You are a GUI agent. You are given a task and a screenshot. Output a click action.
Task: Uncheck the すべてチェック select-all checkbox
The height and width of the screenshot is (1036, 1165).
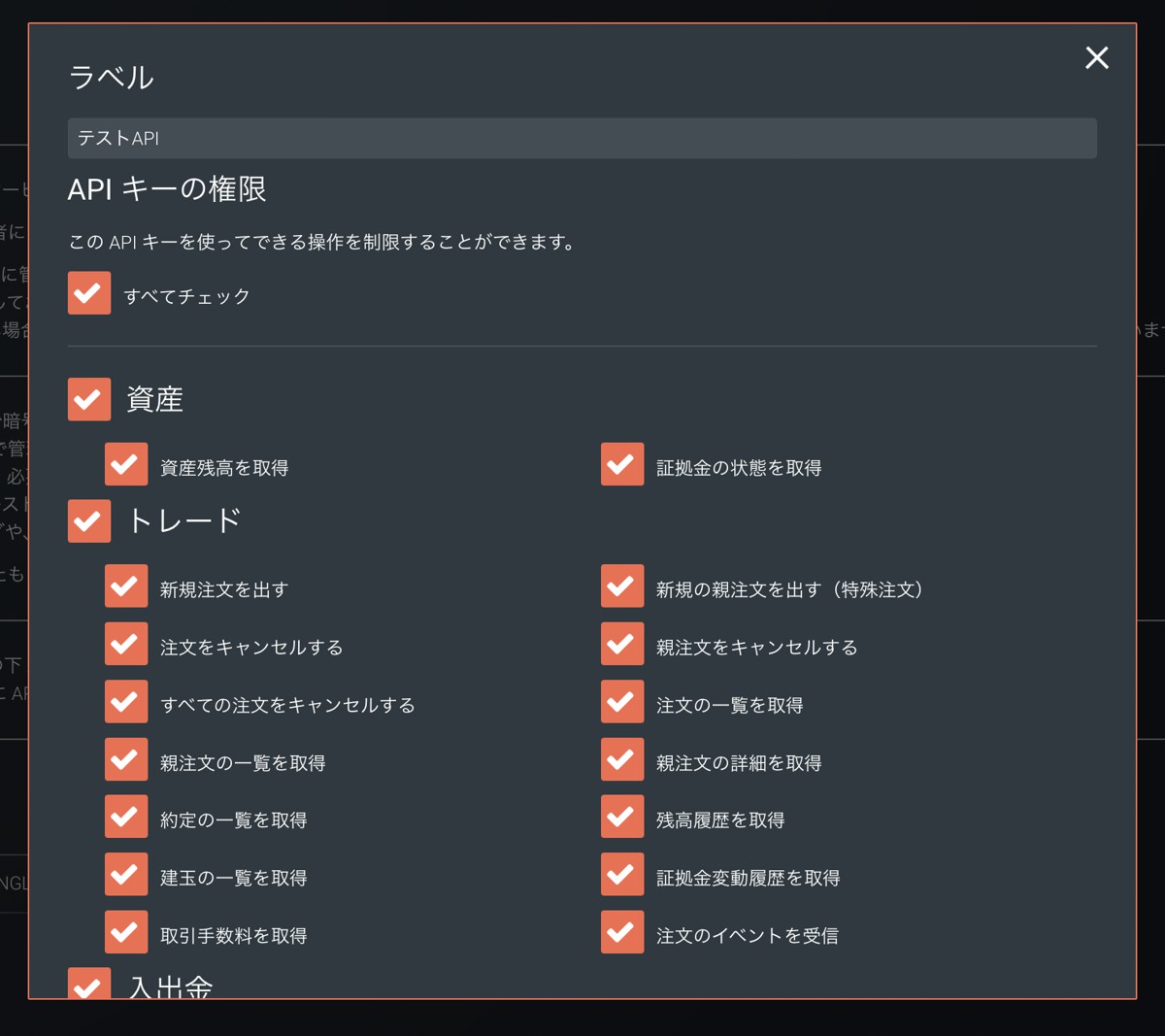coord(88,292)
